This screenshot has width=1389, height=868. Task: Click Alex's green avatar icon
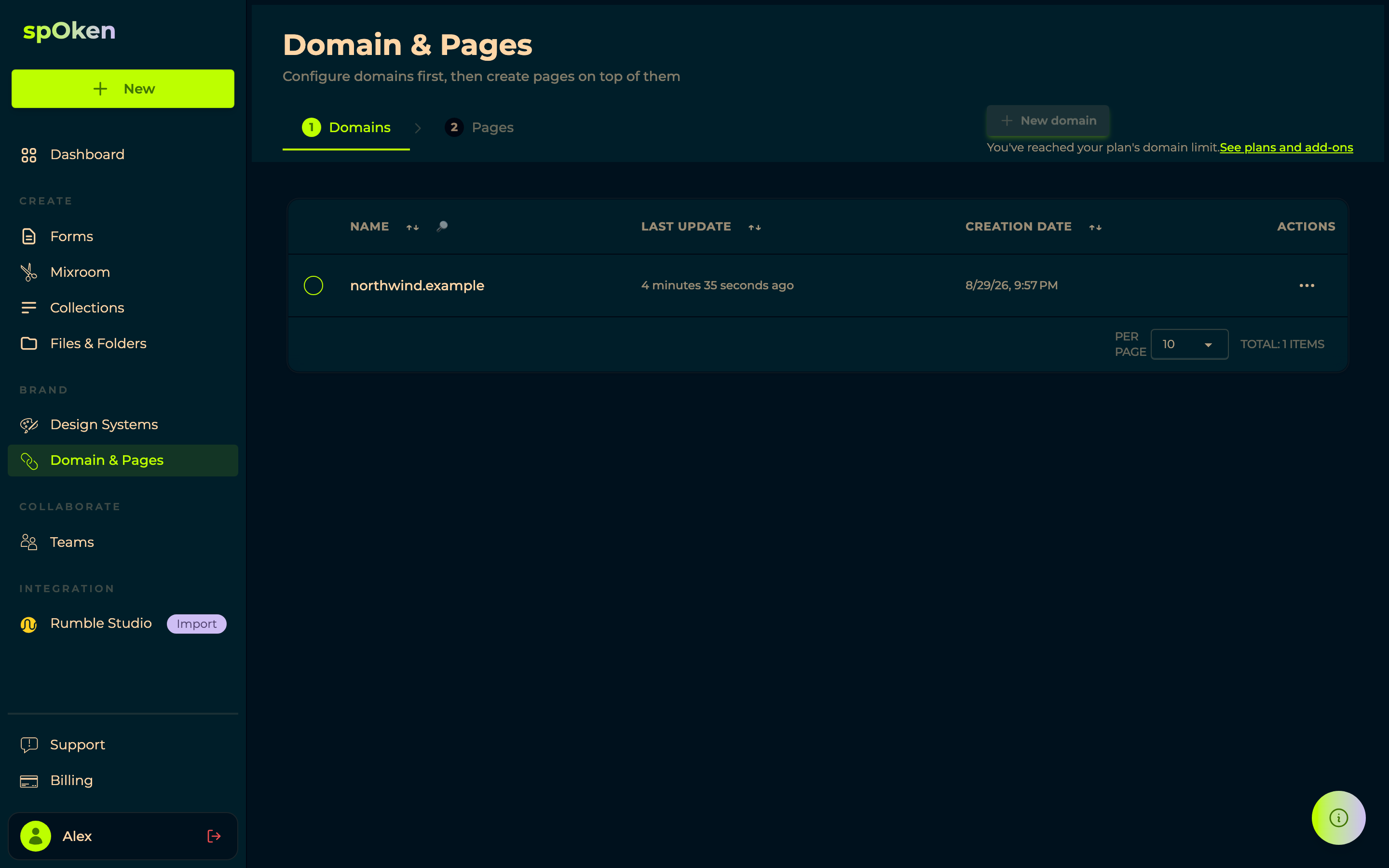[36, 836]
